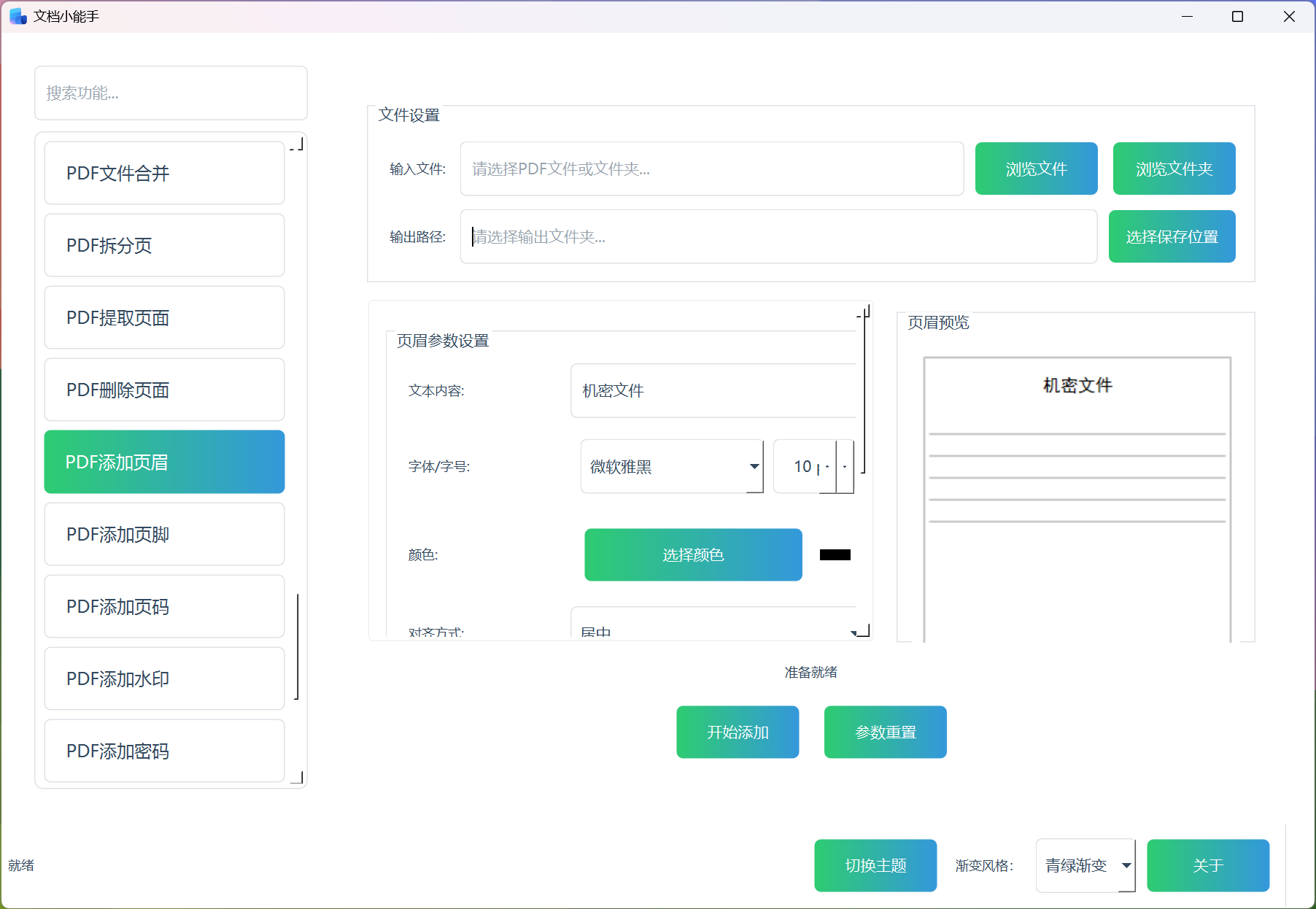Click 浏览文件夹 to choose a folder
Screen dimensions: 1316x909
[1173, 169]
